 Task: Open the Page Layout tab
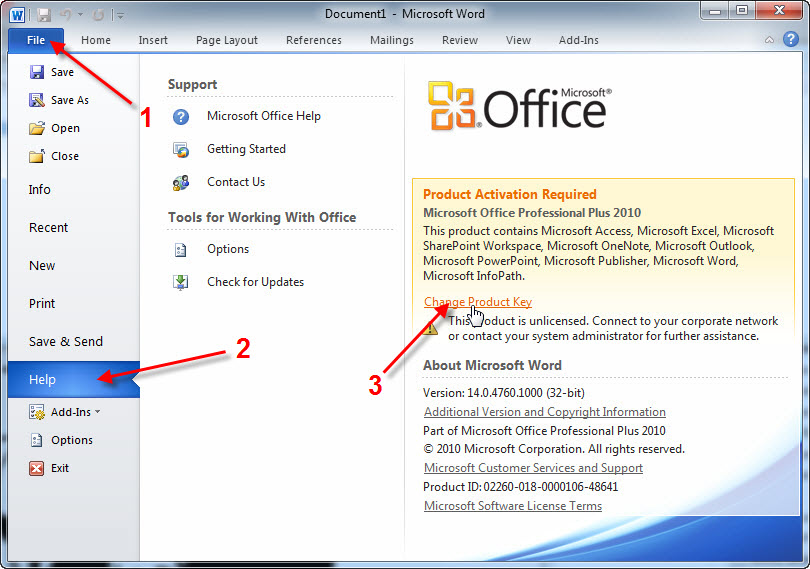point(227,40)
